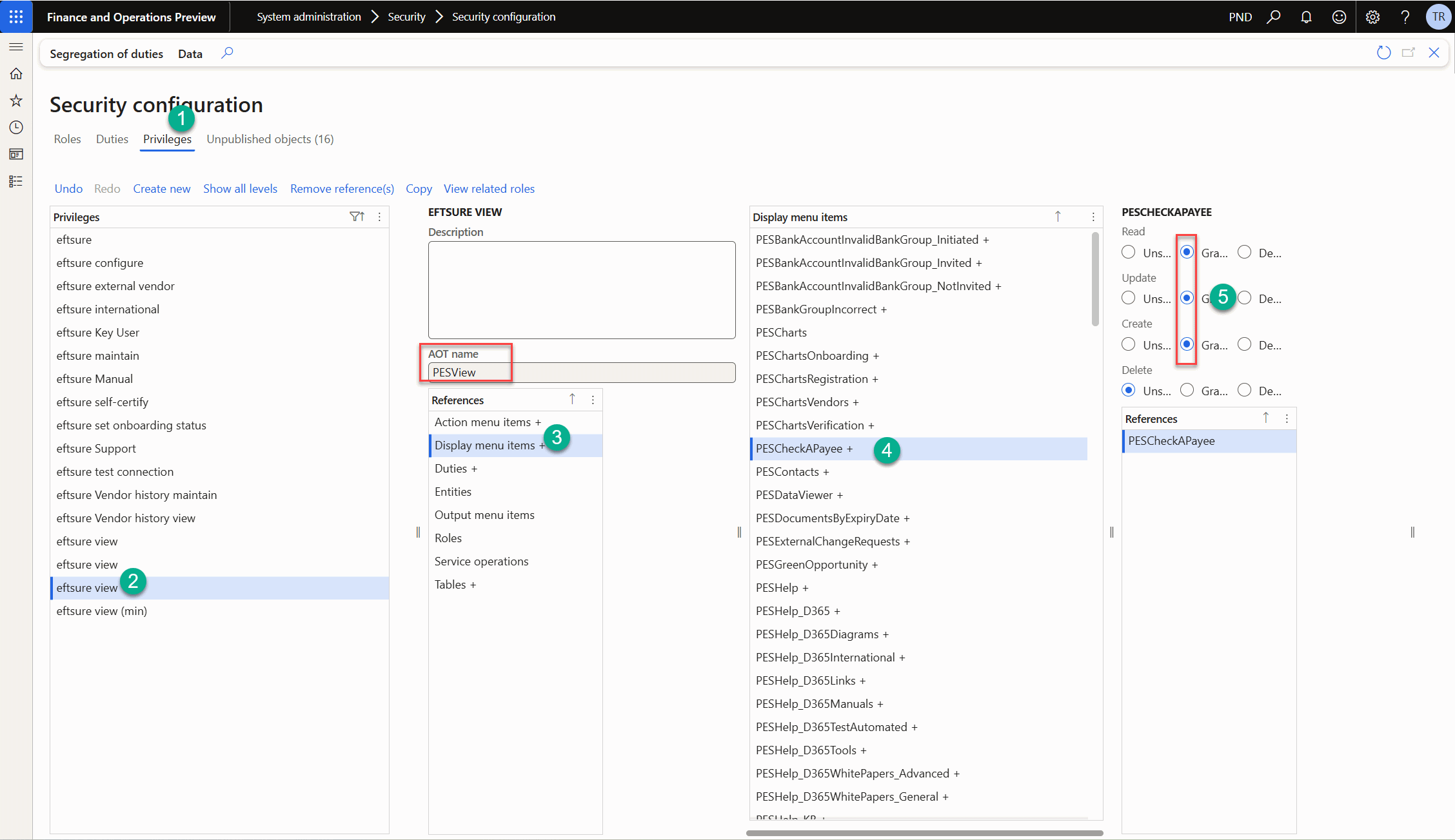Switch to the Duties tab

pyautogui.click(x=112, y=139)
